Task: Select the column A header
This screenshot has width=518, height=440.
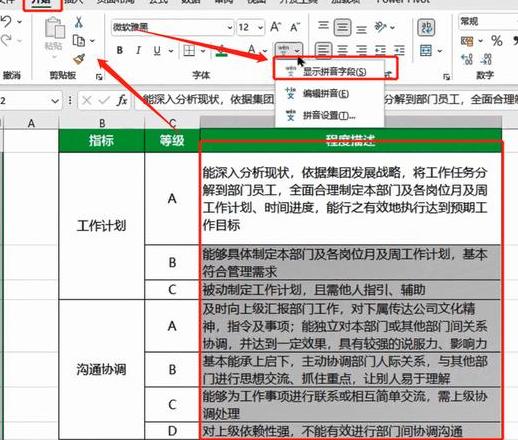Action: (31, 123)
